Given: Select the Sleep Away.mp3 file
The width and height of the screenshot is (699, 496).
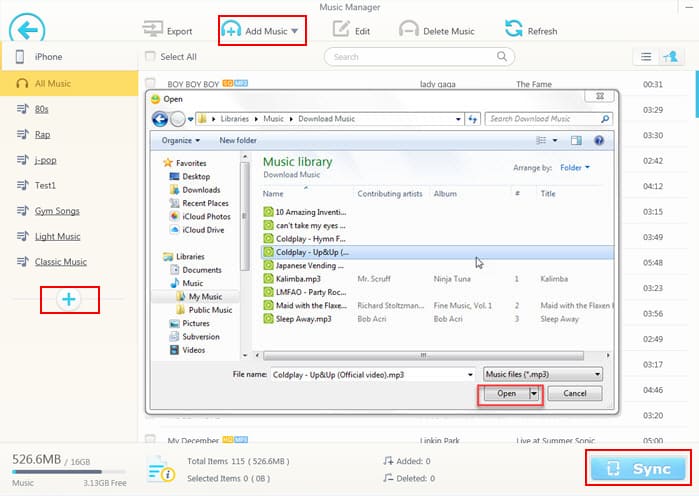Looking at the screenshot, I should pos(303,319).
